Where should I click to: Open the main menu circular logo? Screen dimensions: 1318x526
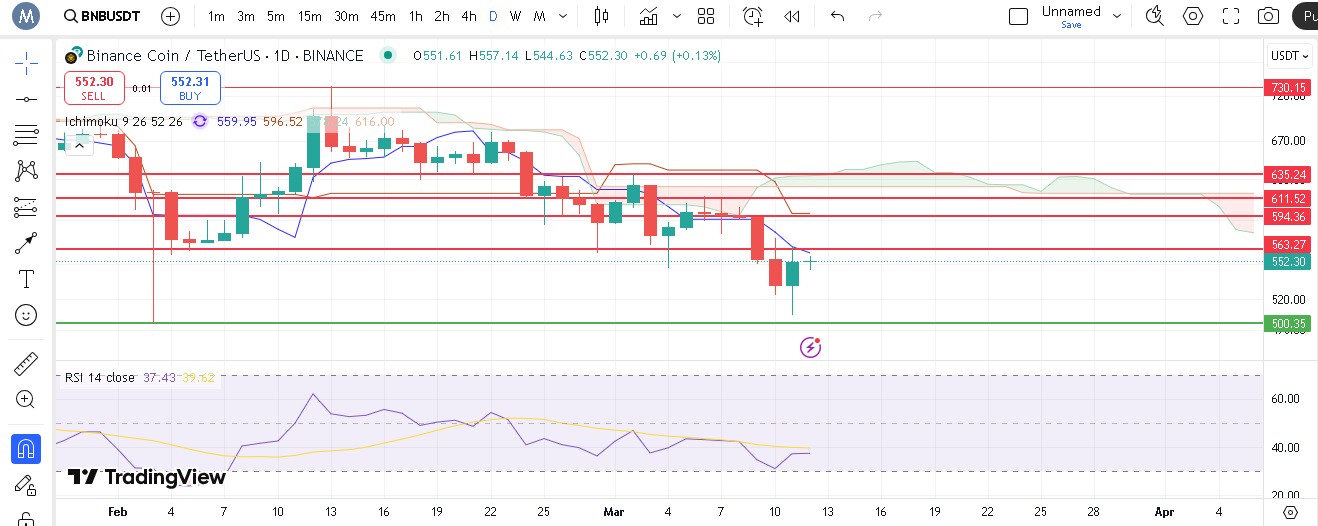25,16
